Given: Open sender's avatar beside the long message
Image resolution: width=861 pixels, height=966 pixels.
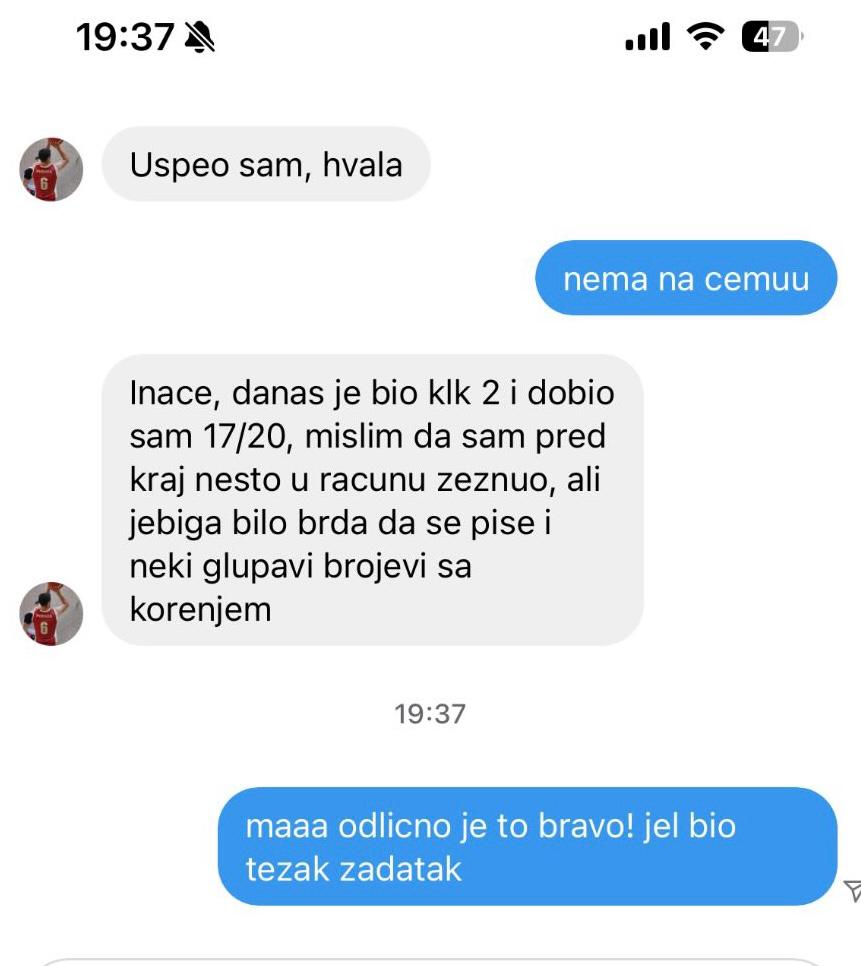Looking at the screenshot, I should pyautogui.click(x=51, y=614).
